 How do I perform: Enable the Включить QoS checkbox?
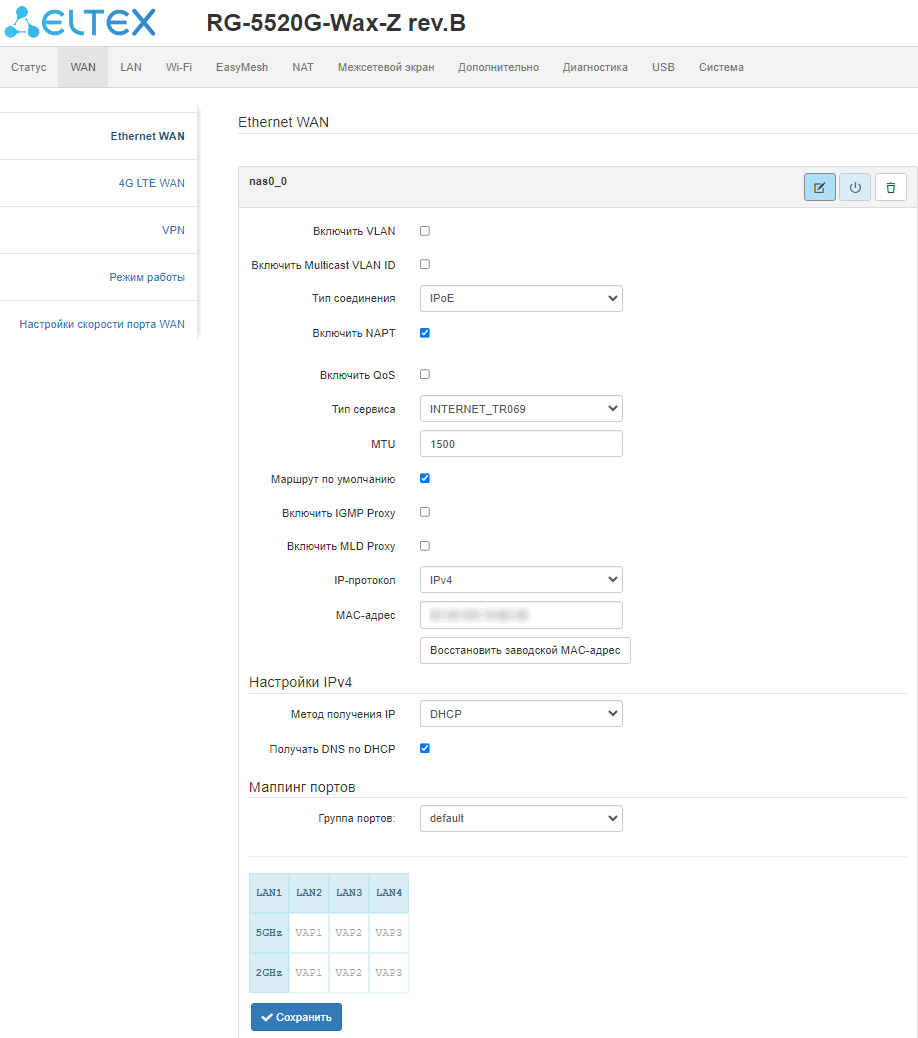pos(425,375)
